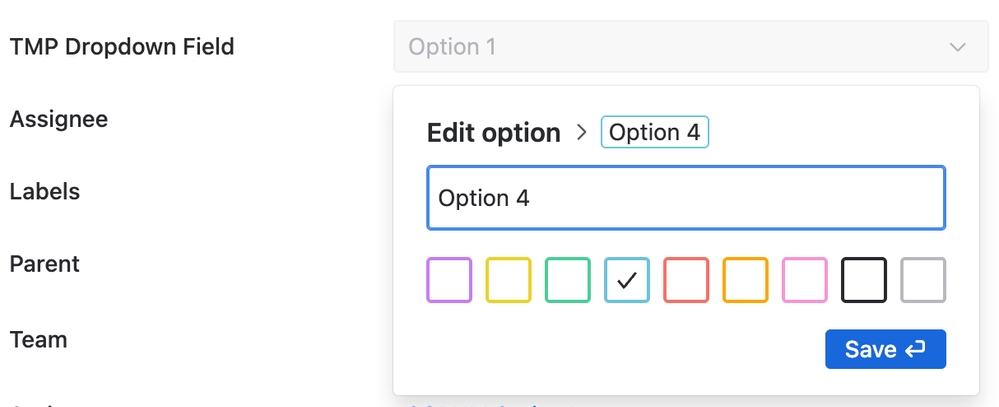Click the dropdown chevron arrow icon
Viewport: 999px width, 407px height.
(x=958, y=47)
